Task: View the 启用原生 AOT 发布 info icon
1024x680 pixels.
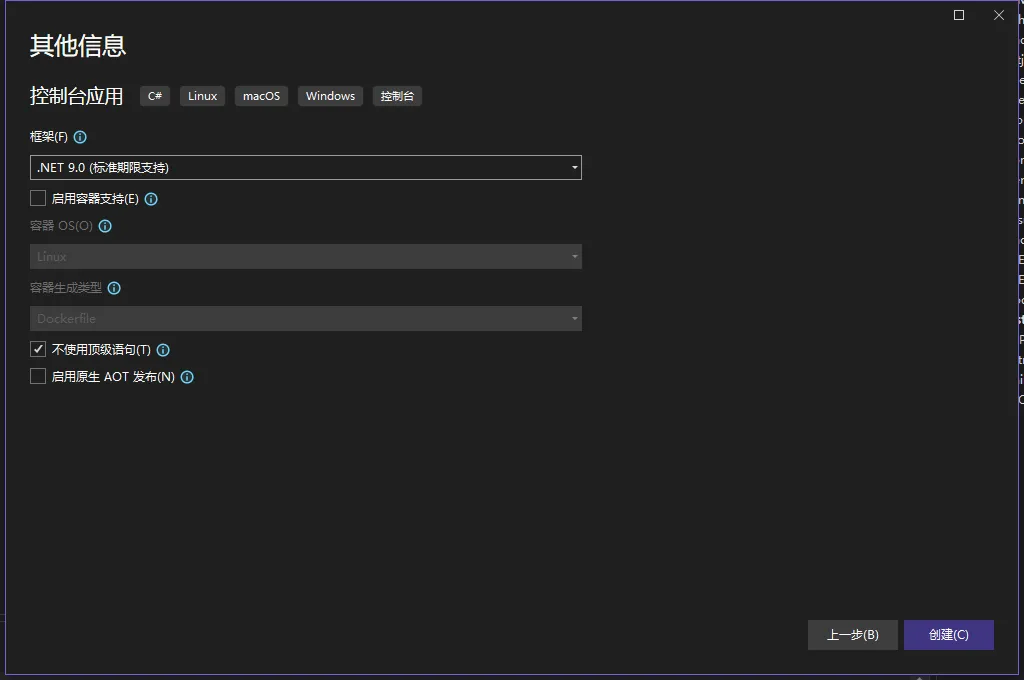Action: click(x=187, y=377)
